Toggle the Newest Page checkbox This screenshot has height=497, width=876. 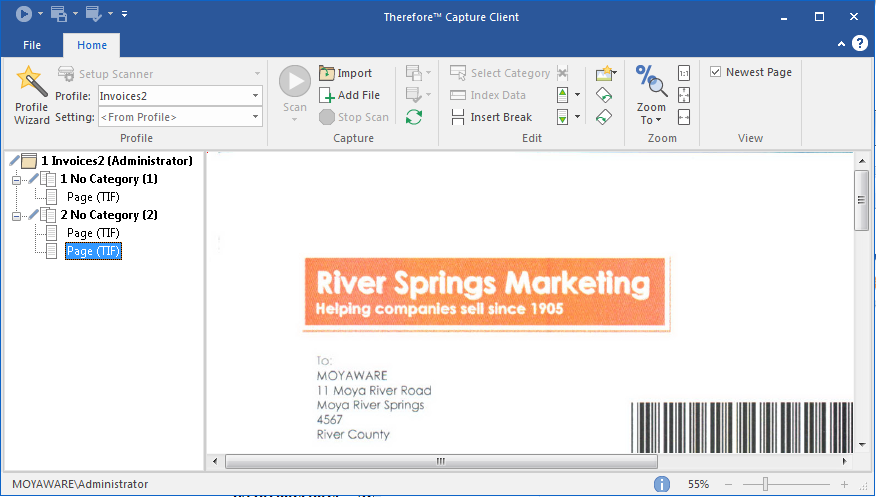tap(716, 72)
